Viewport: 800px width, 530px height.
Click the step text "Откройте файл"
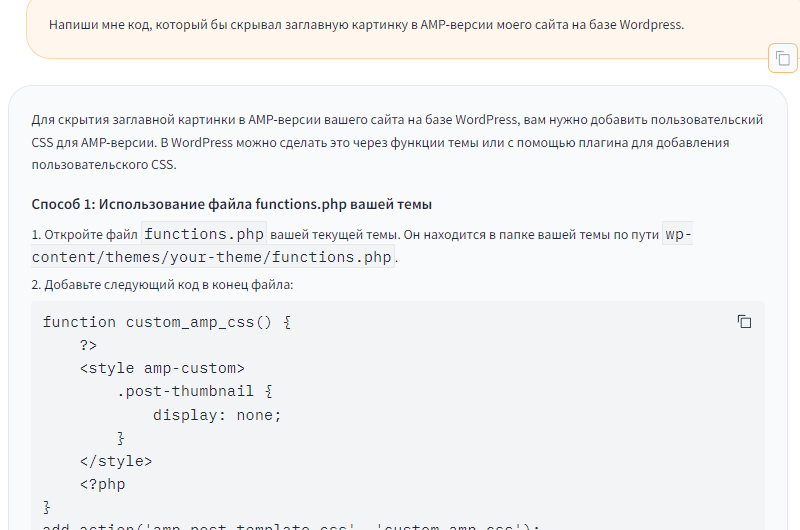tap(88, 235)
